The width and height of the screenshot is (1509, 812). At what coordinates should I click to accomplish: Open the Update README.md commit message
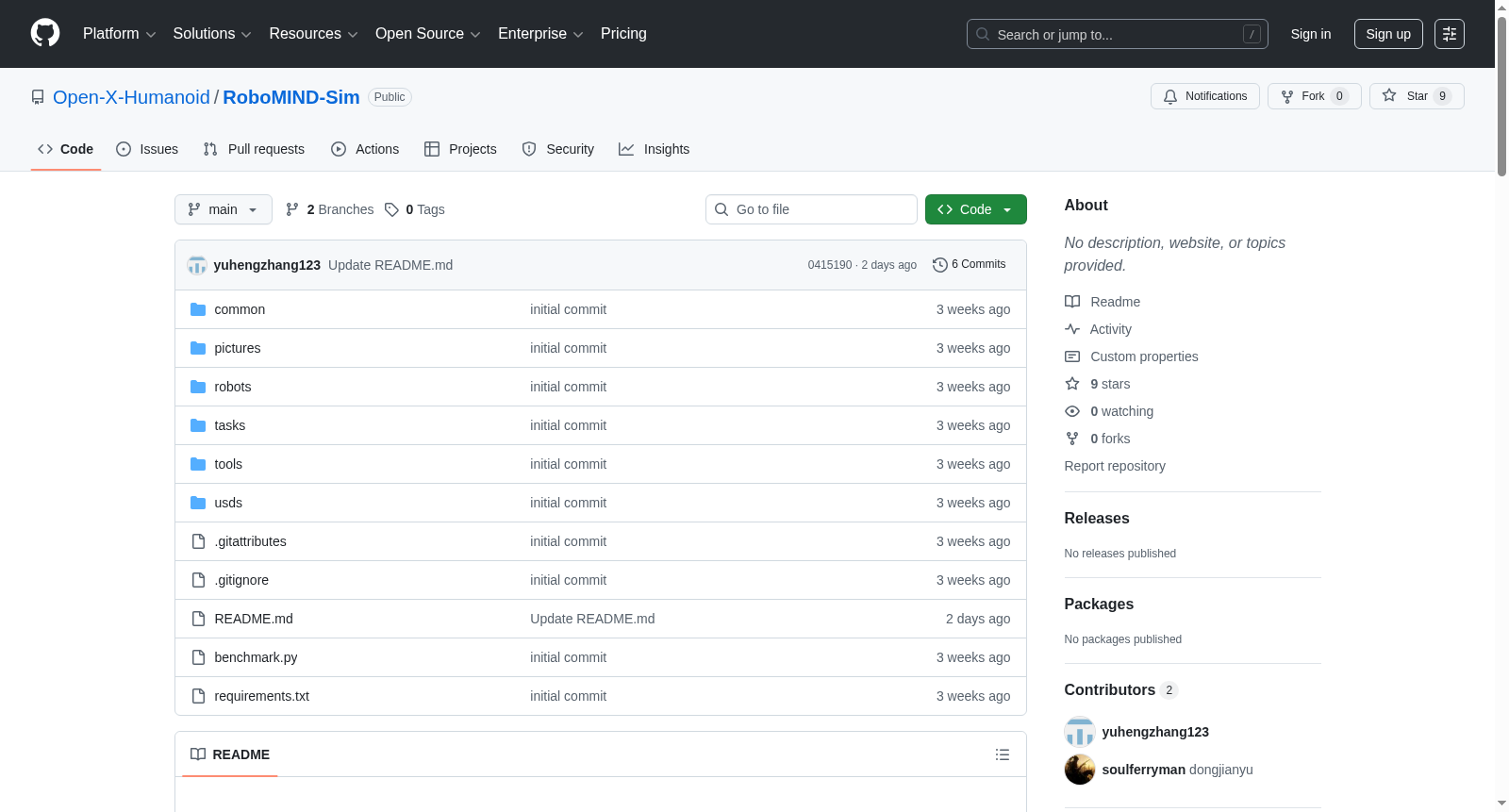click(390, 265)
